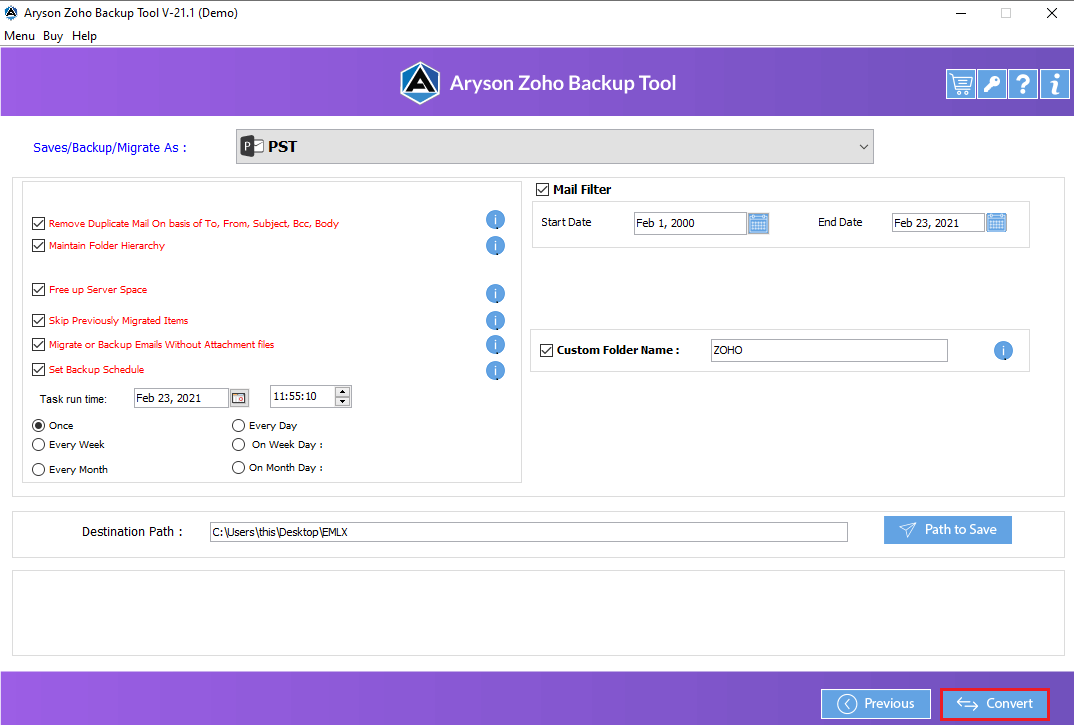The image size is (1074, 725).
Task: Open Task run time calendar picker
Action: [239, 398]
